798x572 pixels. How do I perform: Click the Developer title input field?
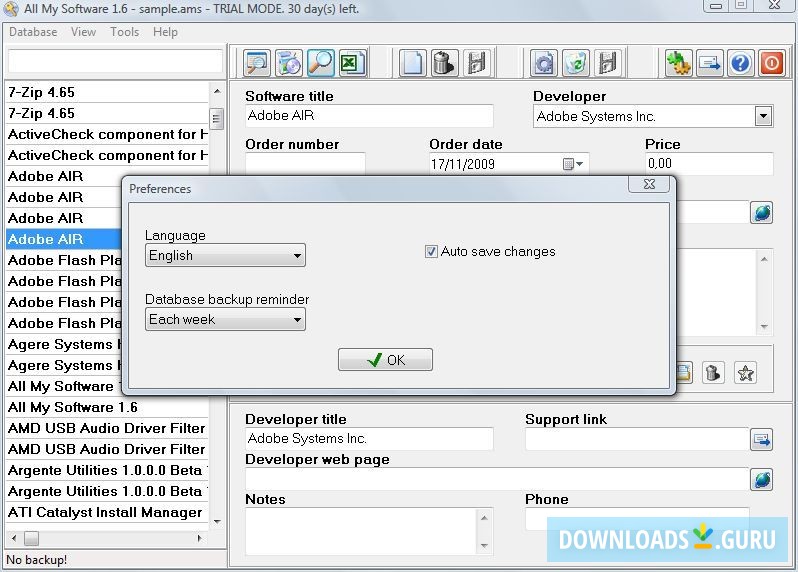[369, 439]
